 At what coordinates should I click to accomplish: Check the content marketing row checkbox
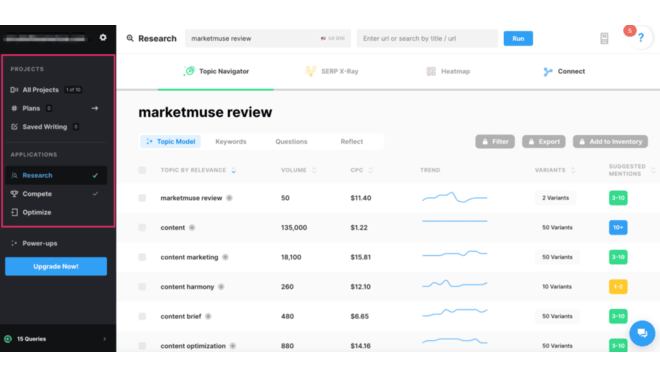pos(142,257)
